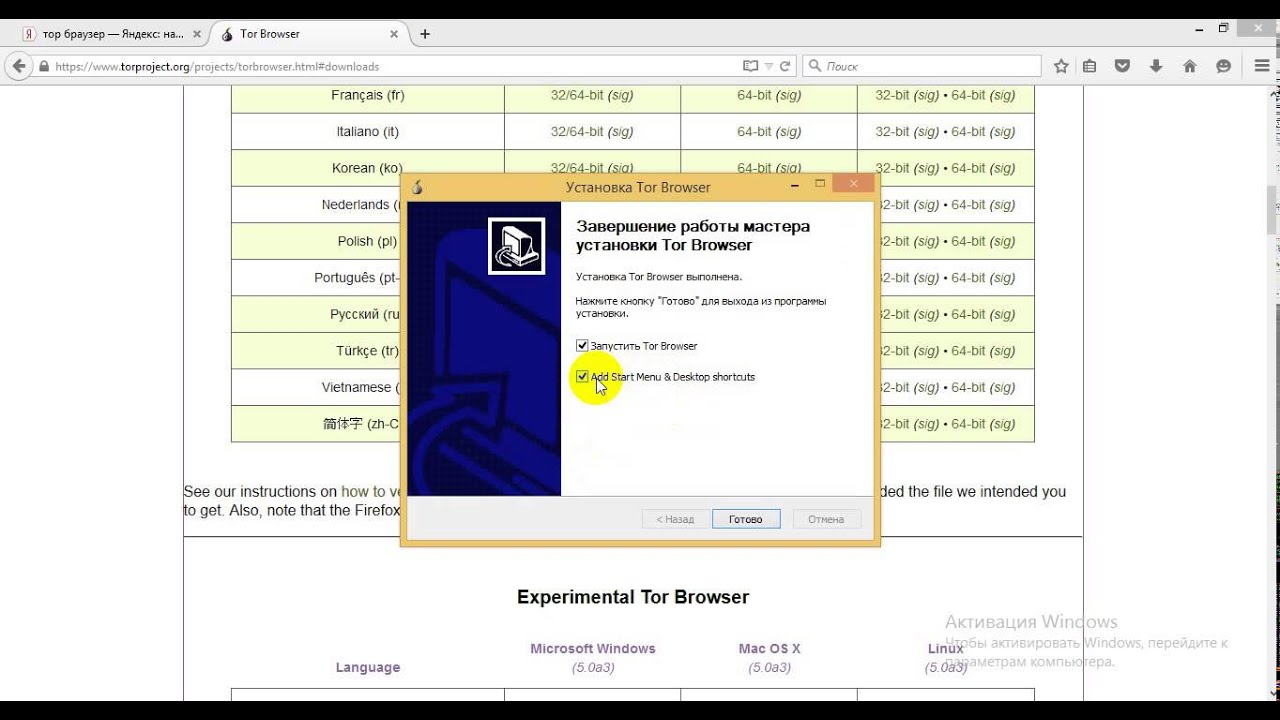This screenshot has height=720, width=1280.
Task: Click the Tor onion icon in installer title bar
Action: (x=417, y=187)
